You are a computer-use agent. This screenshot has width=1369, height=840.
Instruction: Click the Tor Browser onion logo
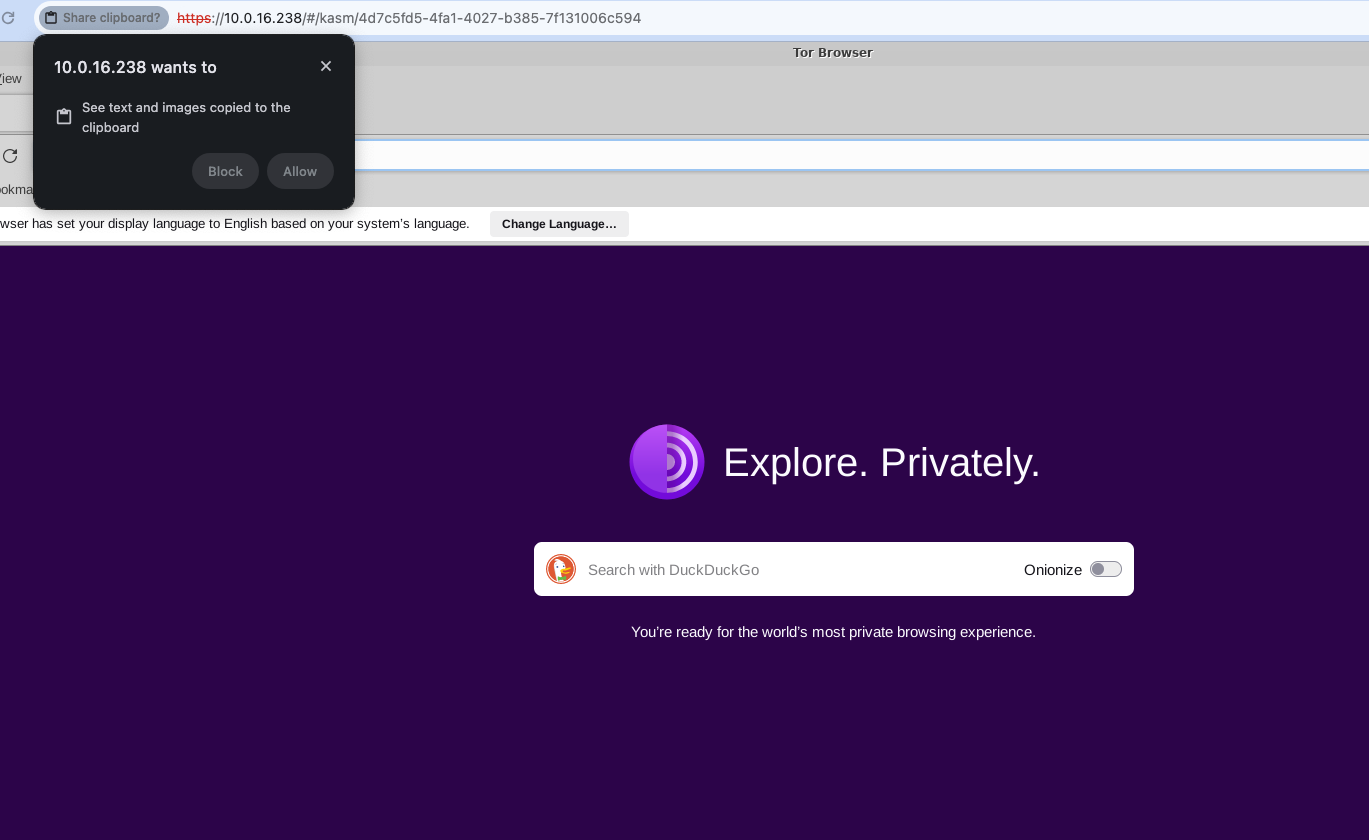pyautogui.click(x=667, y=462)
